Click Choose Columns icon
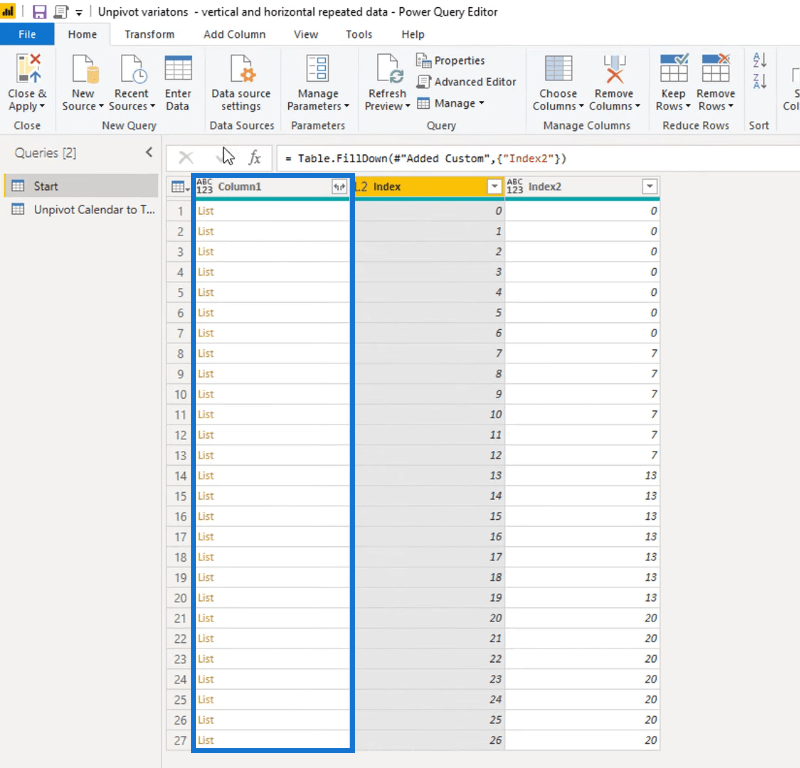This screenshot has width=800, height=768. click(558, 68)
